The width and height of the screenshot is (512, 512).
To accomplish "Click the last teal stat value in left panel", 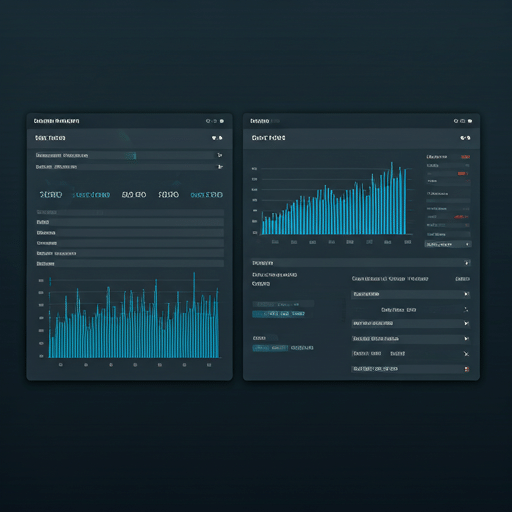I will [206, 195].
